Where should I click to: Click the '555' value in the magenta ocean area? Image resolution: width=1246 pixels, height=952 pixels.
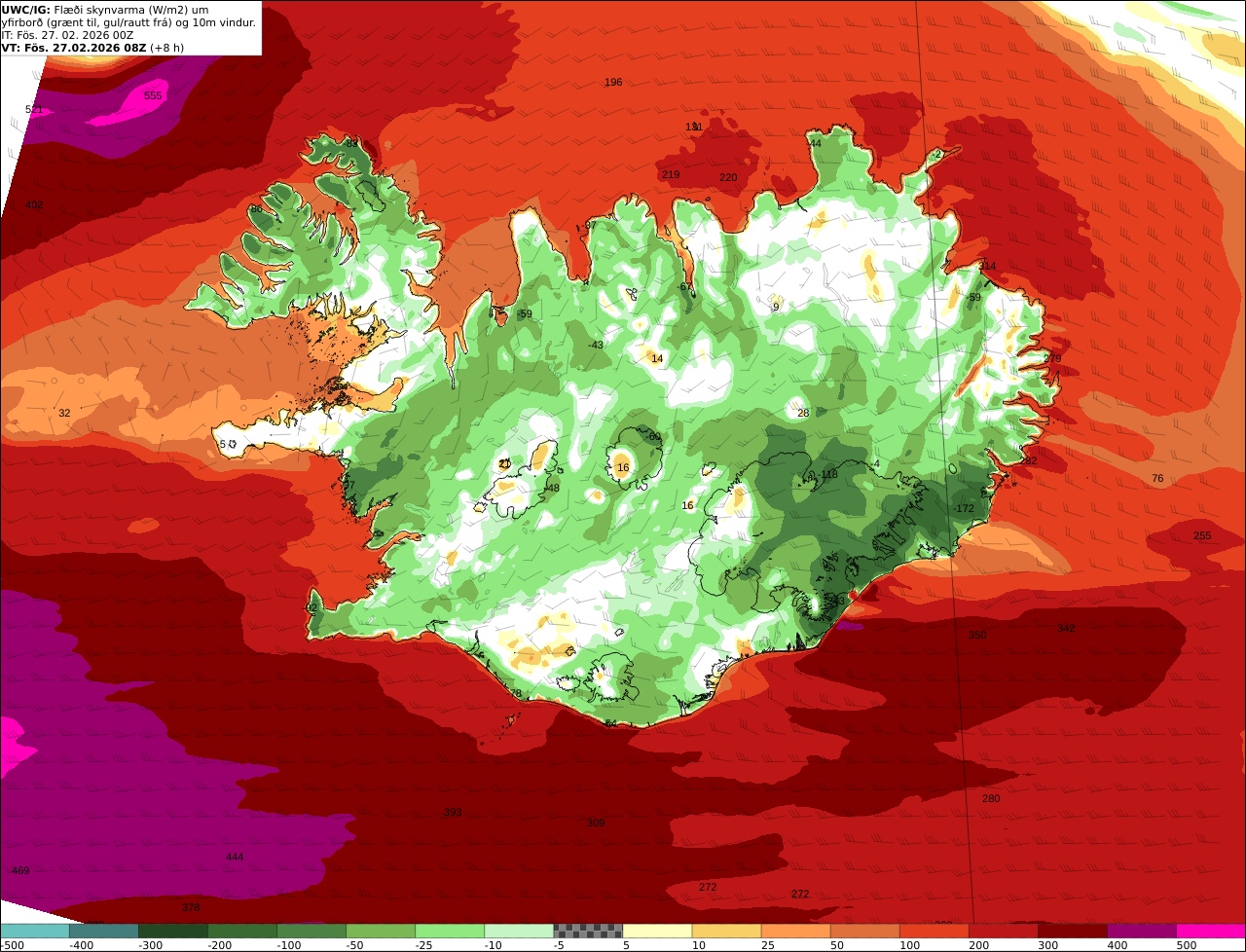tap(153, 95)
